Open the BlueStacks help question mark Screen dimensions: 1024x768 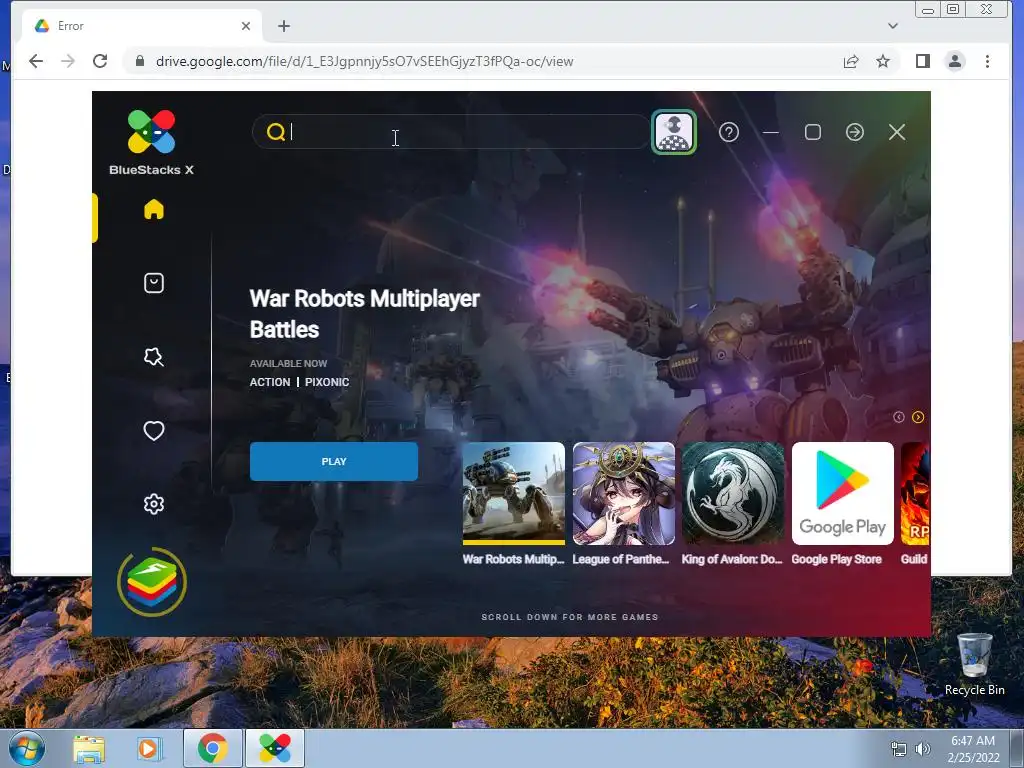729,133
